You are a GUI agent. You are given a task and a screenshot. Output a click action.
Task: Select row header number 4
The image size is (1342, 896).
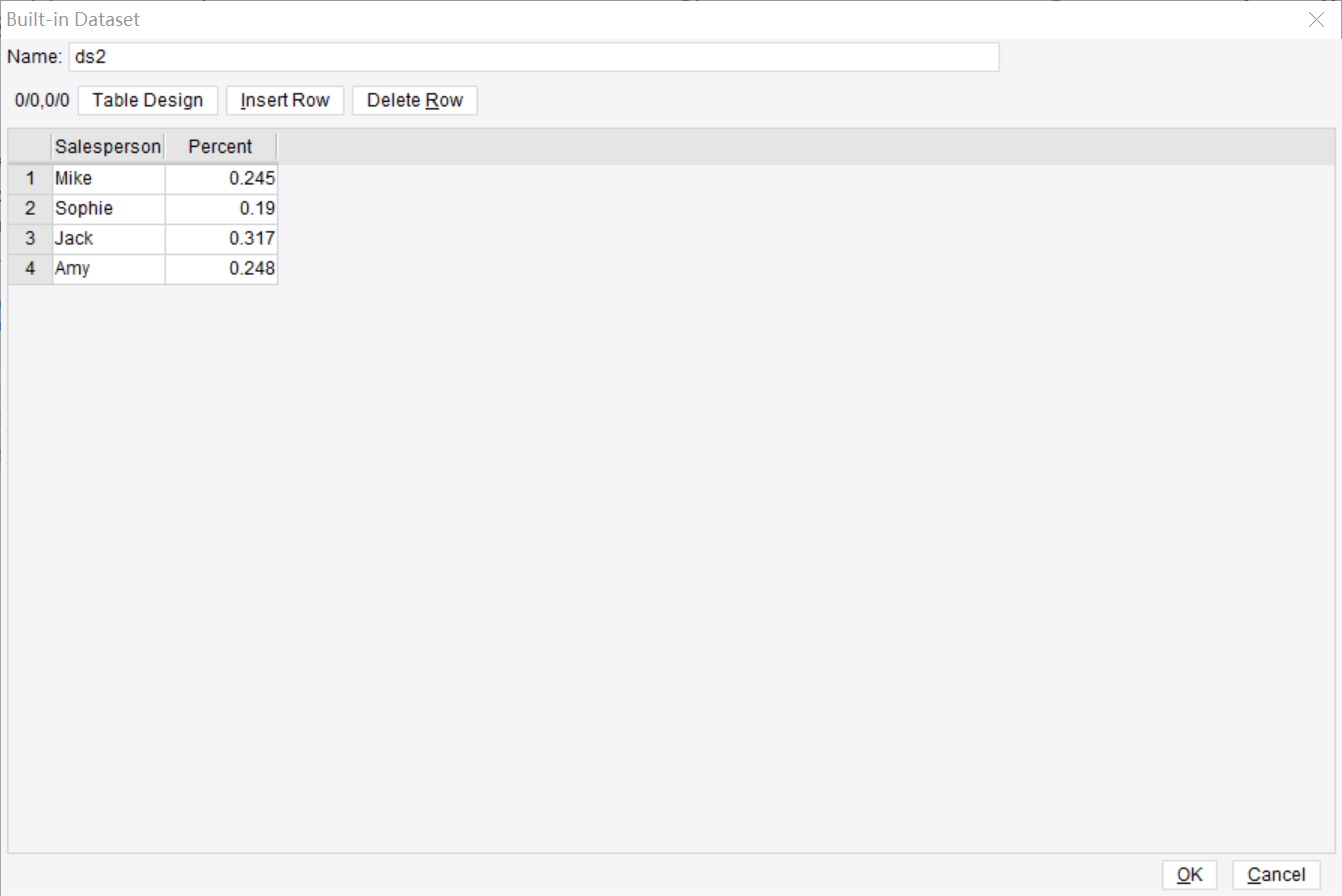click(31, 269)
